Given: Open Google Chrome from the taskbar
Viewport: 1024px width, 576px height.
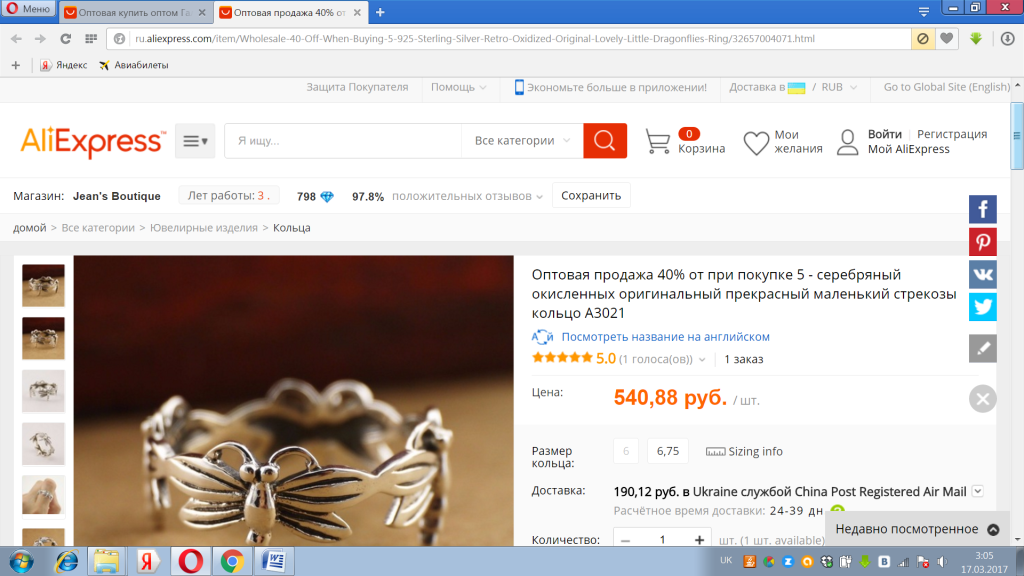Looking at the screenshot, I should [231, 561].
